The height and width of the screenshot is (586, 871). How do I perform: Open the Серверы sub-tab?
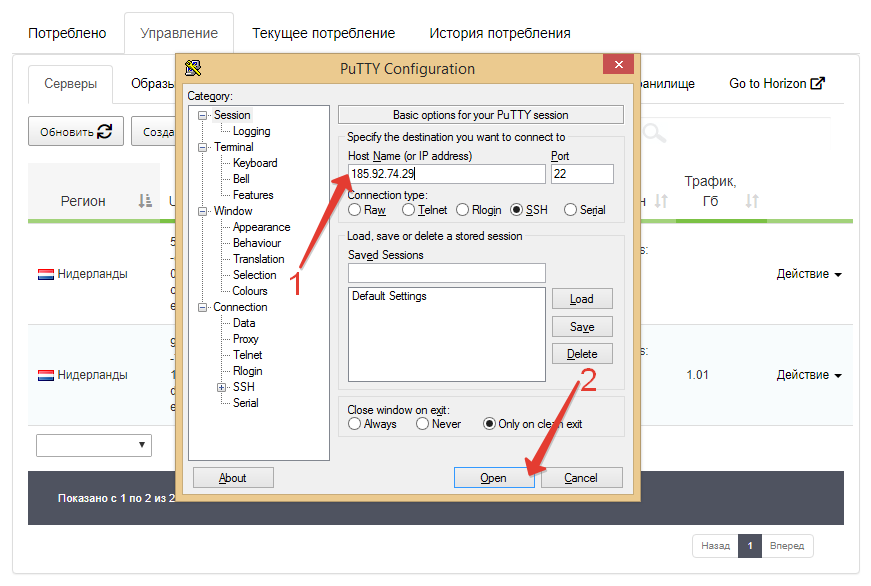point(71,84)
